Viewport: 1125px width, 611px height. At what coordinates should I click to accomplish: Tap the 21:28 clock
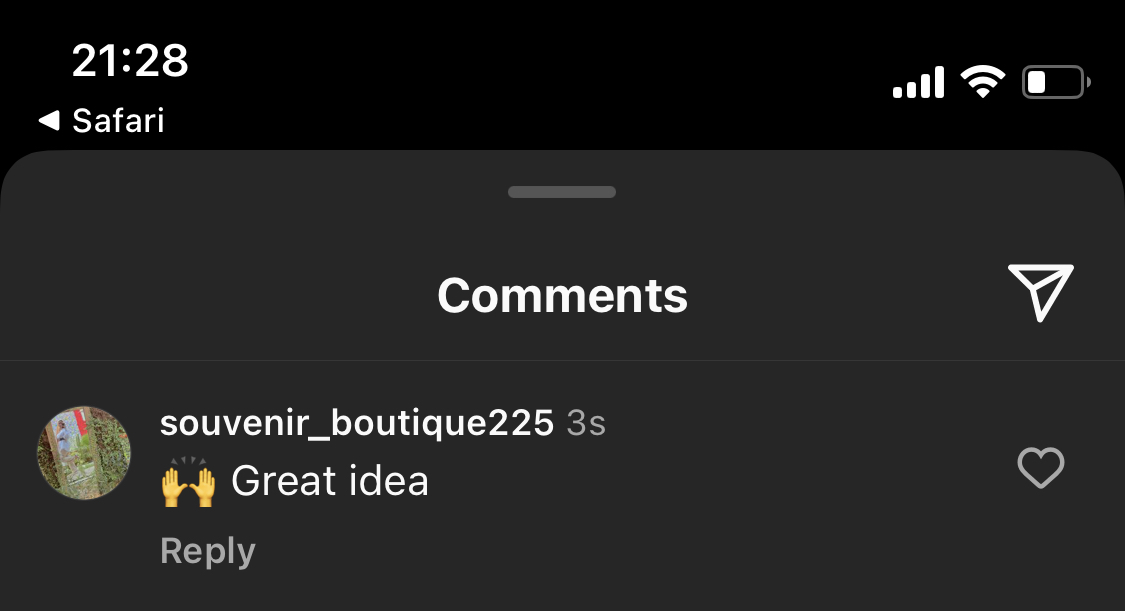point(130,60)
